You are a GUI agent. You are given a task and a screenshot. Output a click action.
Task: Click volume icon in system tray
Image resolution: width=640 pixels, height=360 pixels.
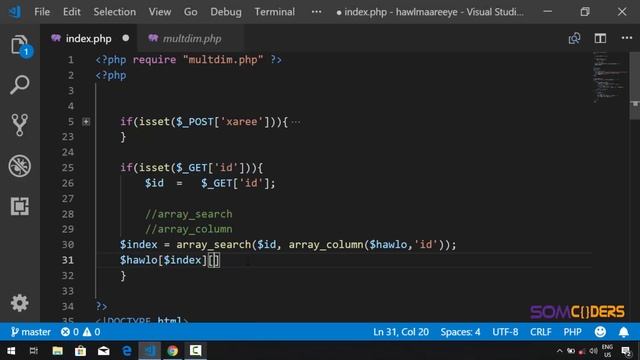click(x=594, y=351)
